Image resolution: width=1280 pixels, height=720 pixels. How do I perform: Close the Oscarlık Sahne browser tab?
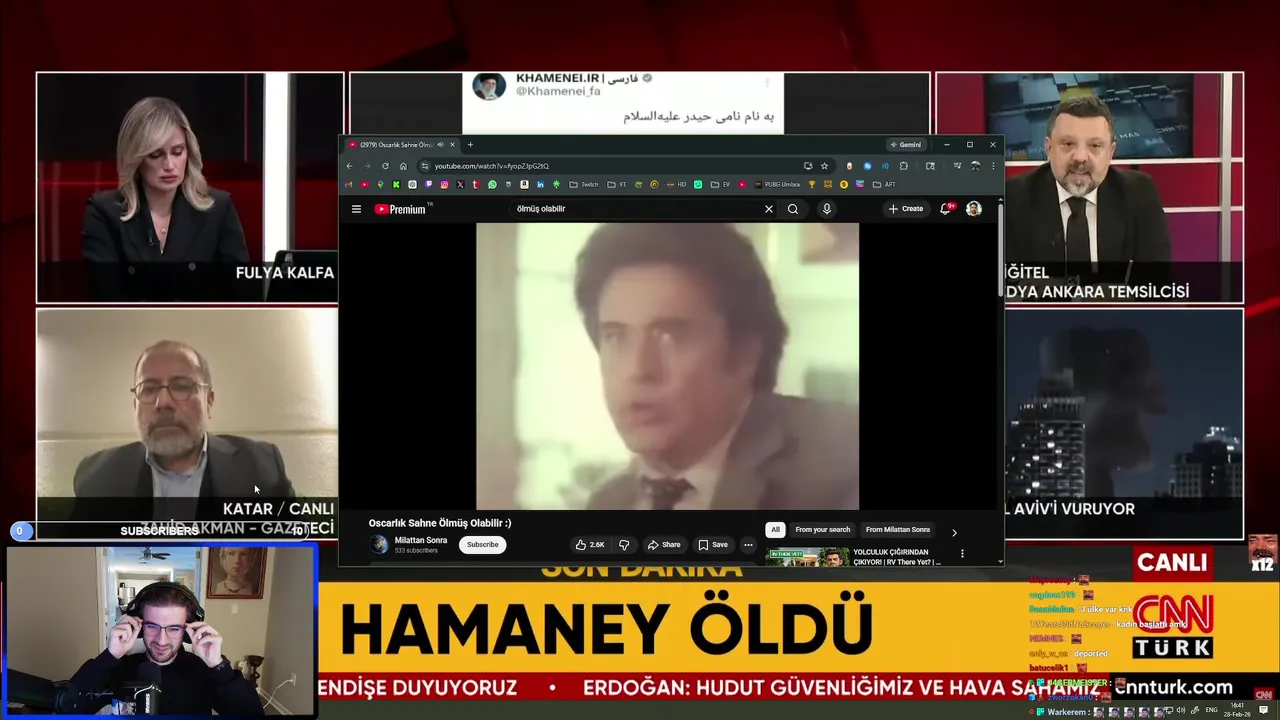(452, 145)
